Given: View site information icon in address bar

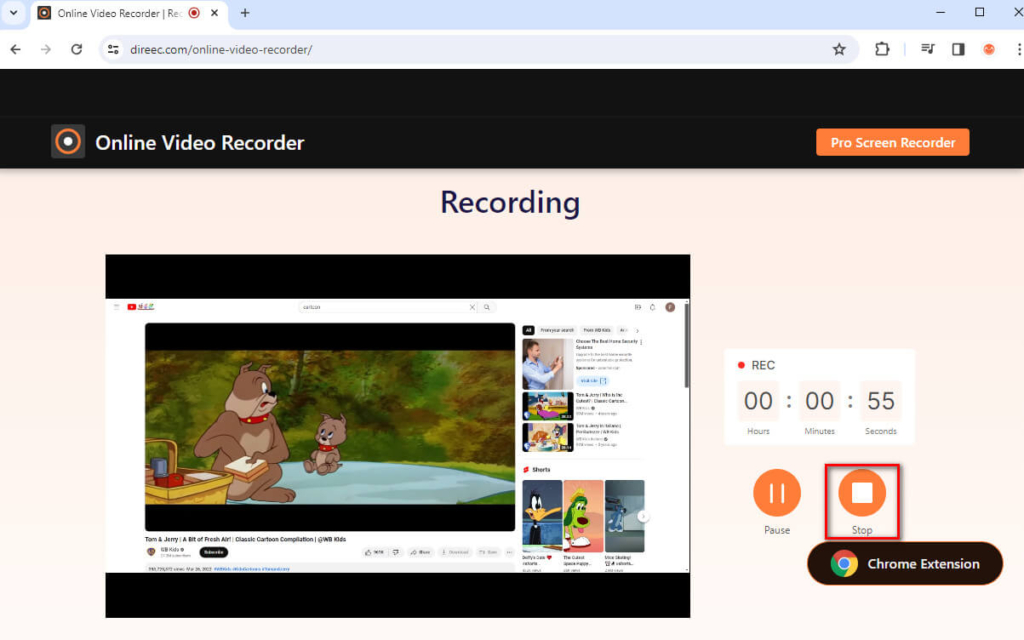Looking at the screenshot, I should pos(113,49).
